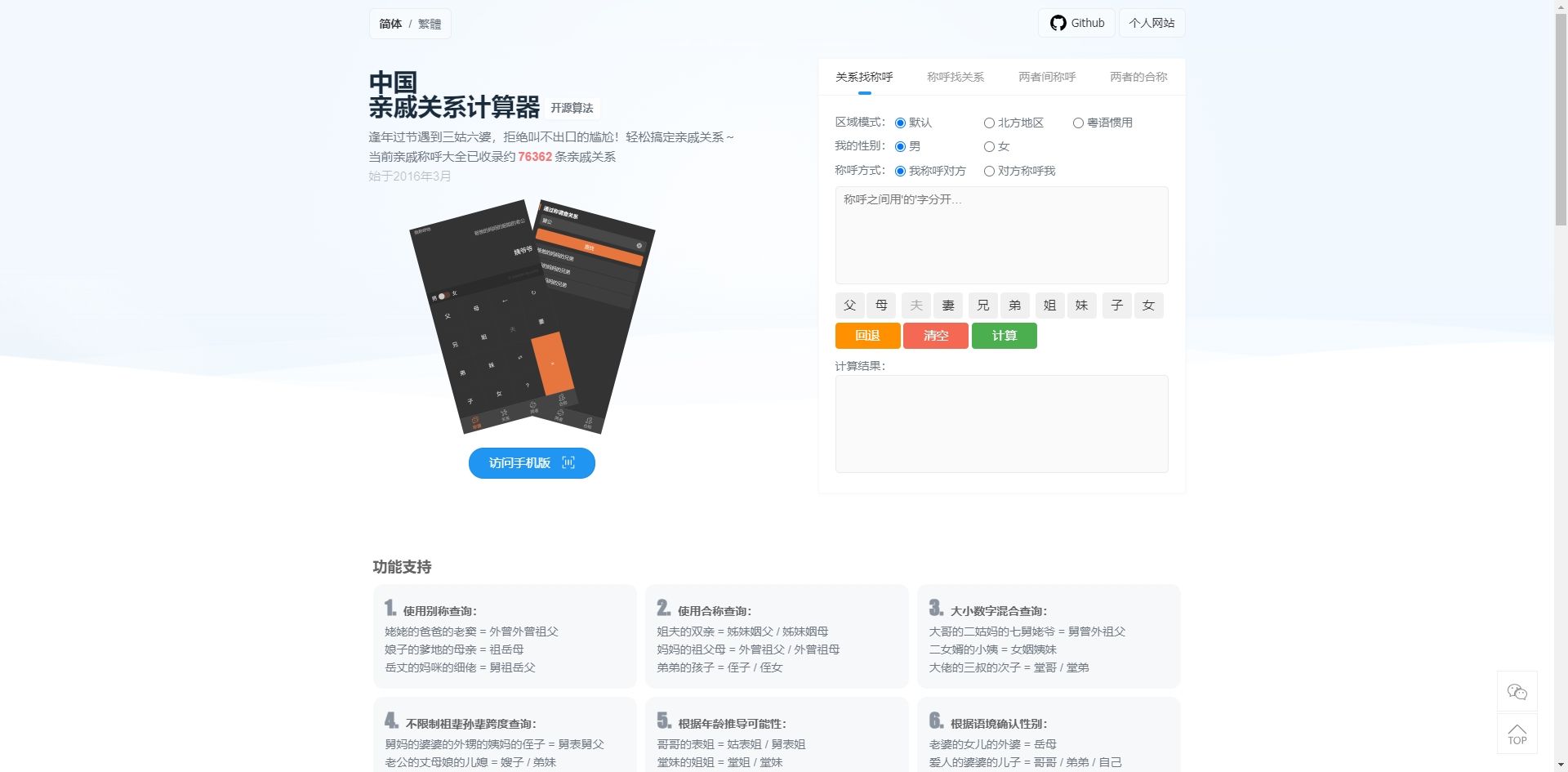Click 大小数字混合查询 card title

pos(998,611)
